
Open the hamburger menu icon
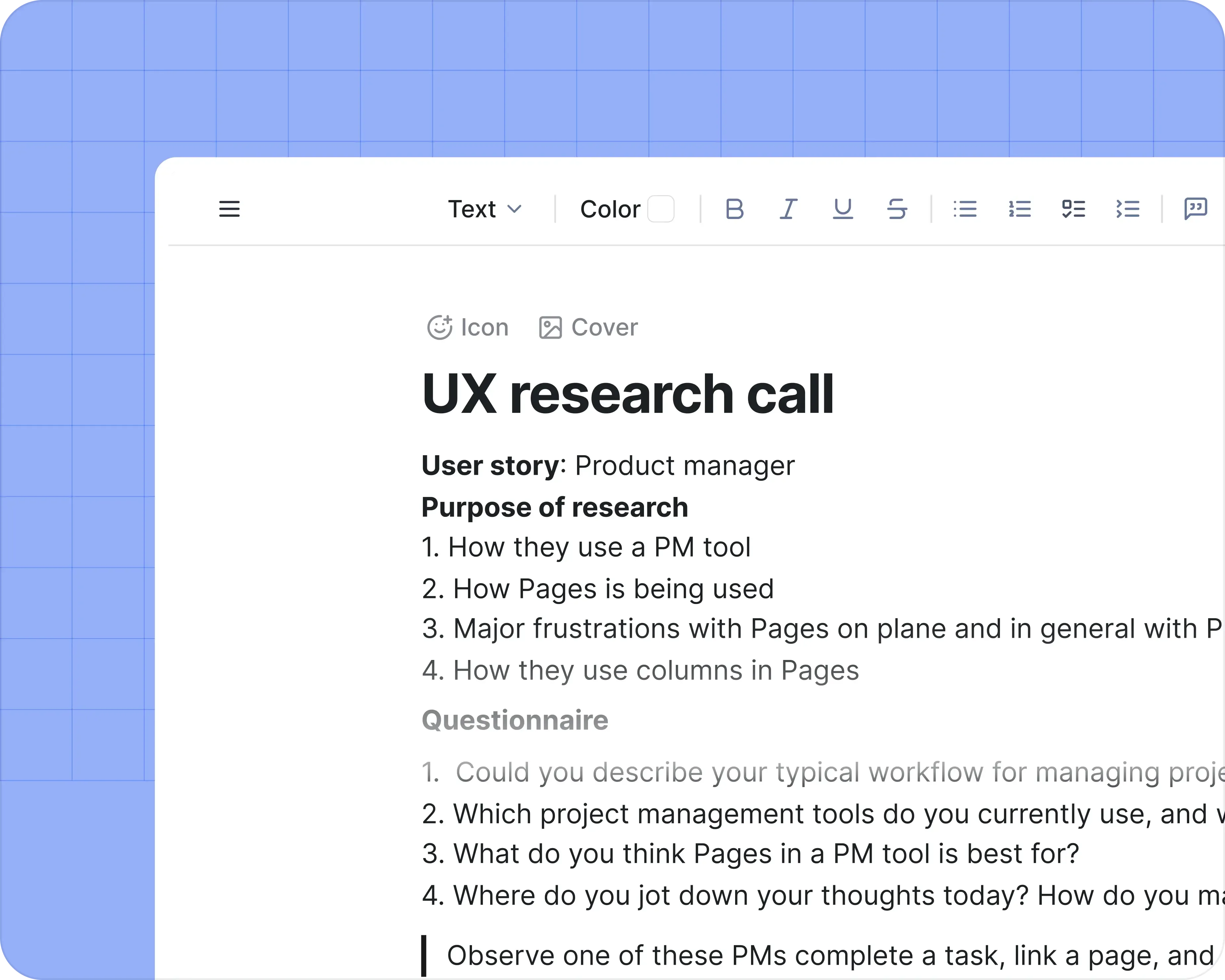(x=230, y=209)
